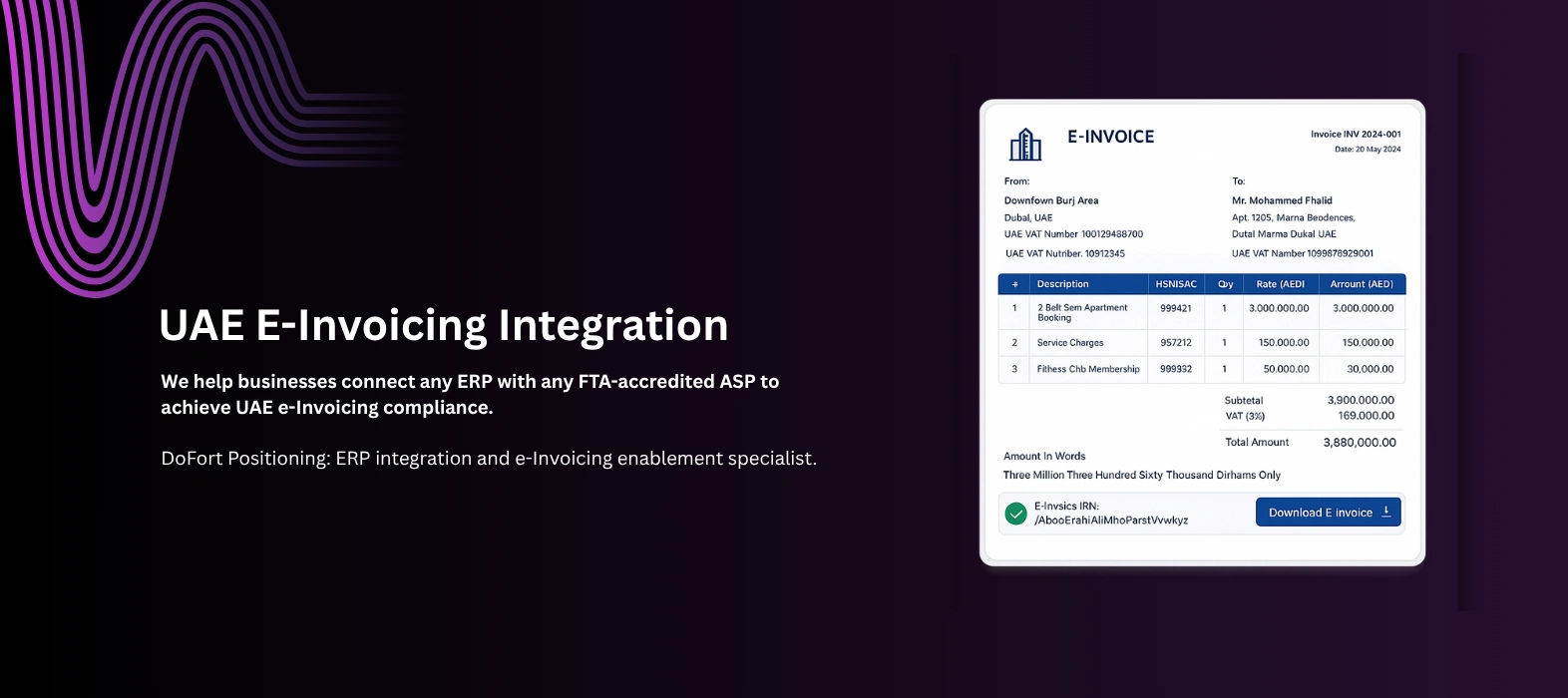Click the 957212 code cell
This screenshot has width=1568, height=698.
coord(1176,343)
